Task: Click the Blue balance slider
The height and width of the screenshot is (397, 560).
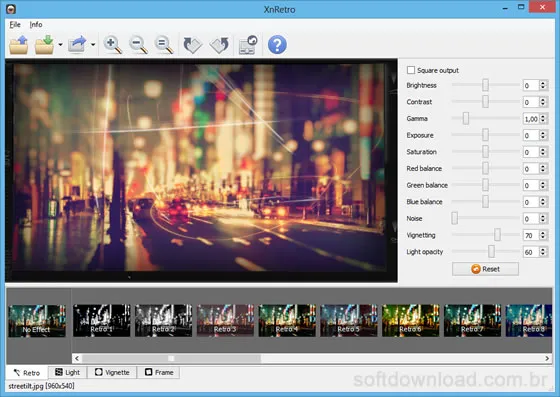Action: pyautogui.click(x=485, y=201)
